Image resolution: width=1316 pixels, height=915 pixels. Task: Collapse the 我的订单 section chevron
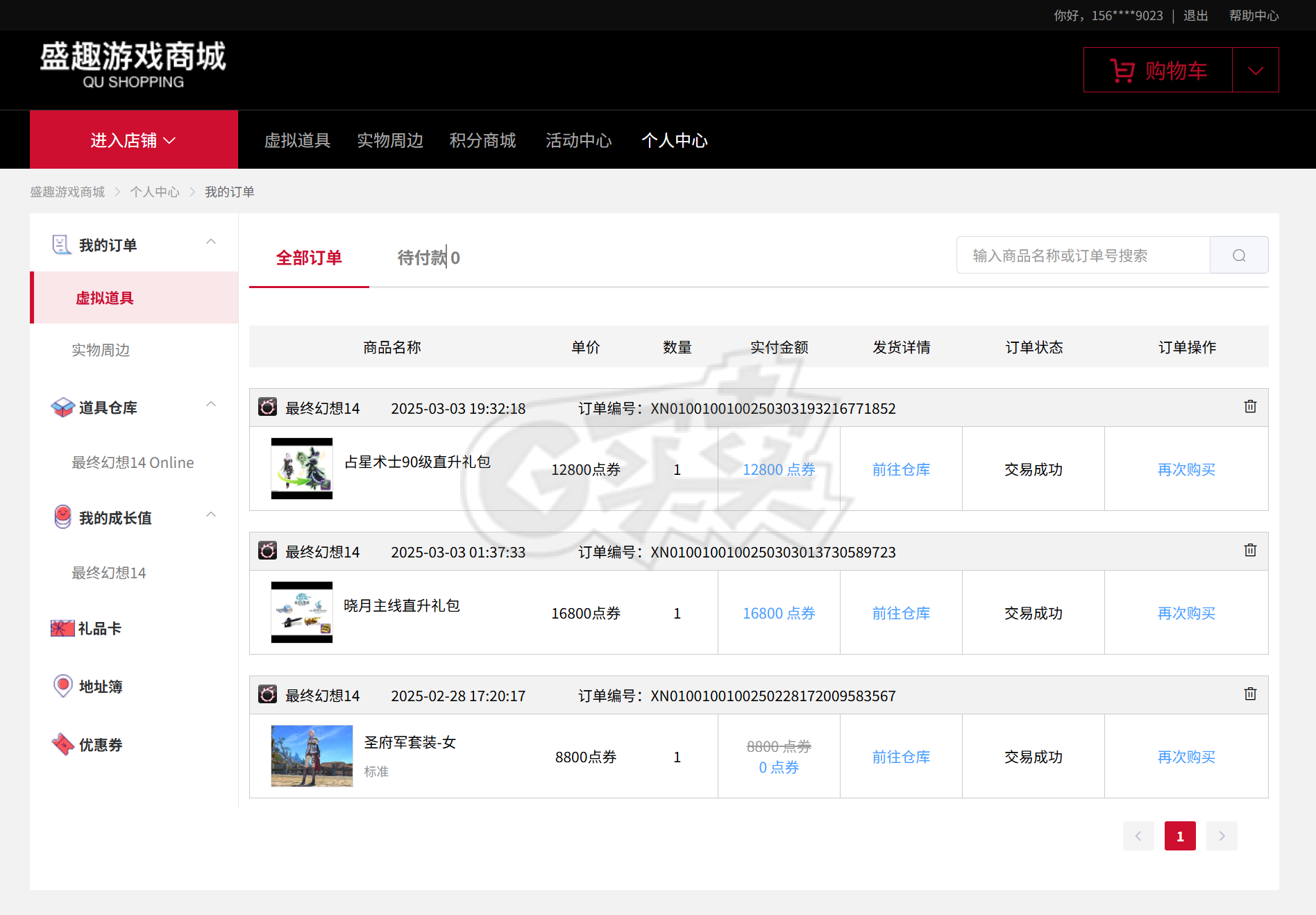click(211, 241)
